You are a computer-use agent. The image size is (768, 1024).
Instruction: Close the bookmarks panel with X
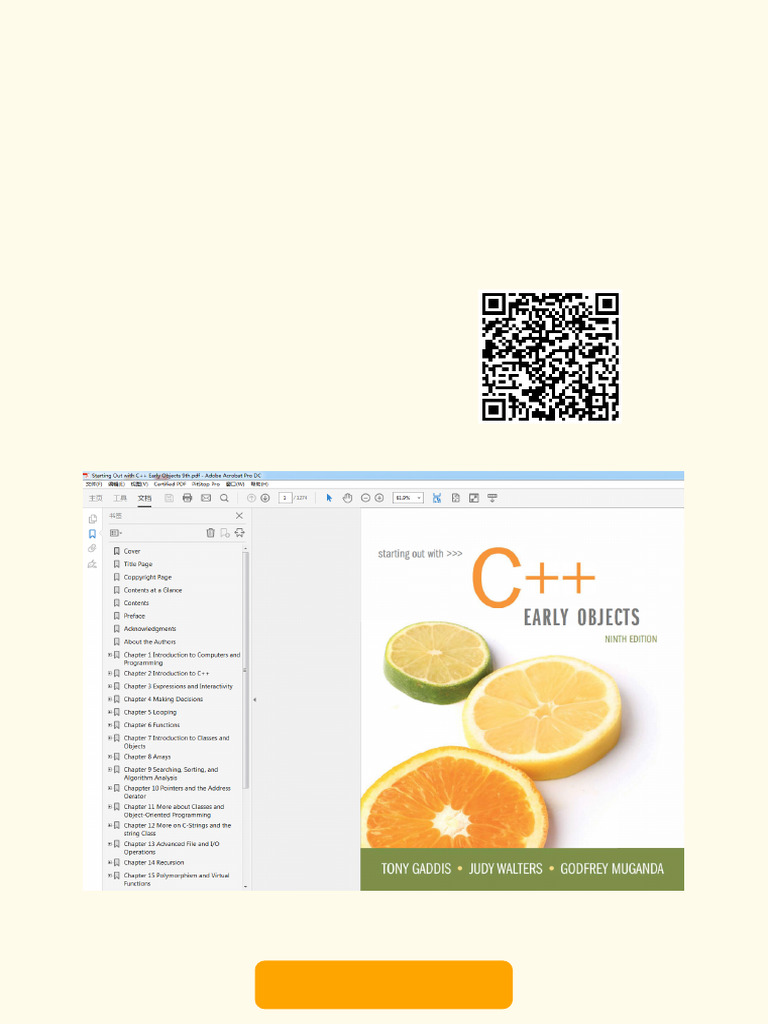[239, 516]
